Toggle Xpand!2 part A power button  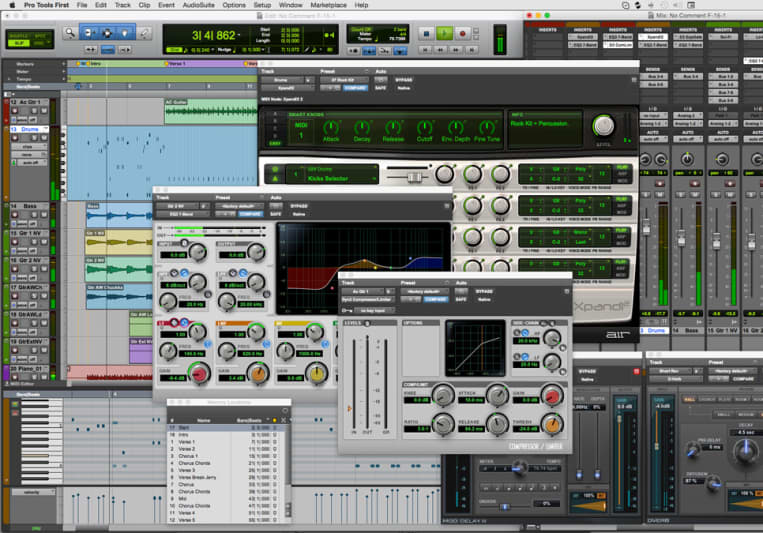[x=275, y=169]
